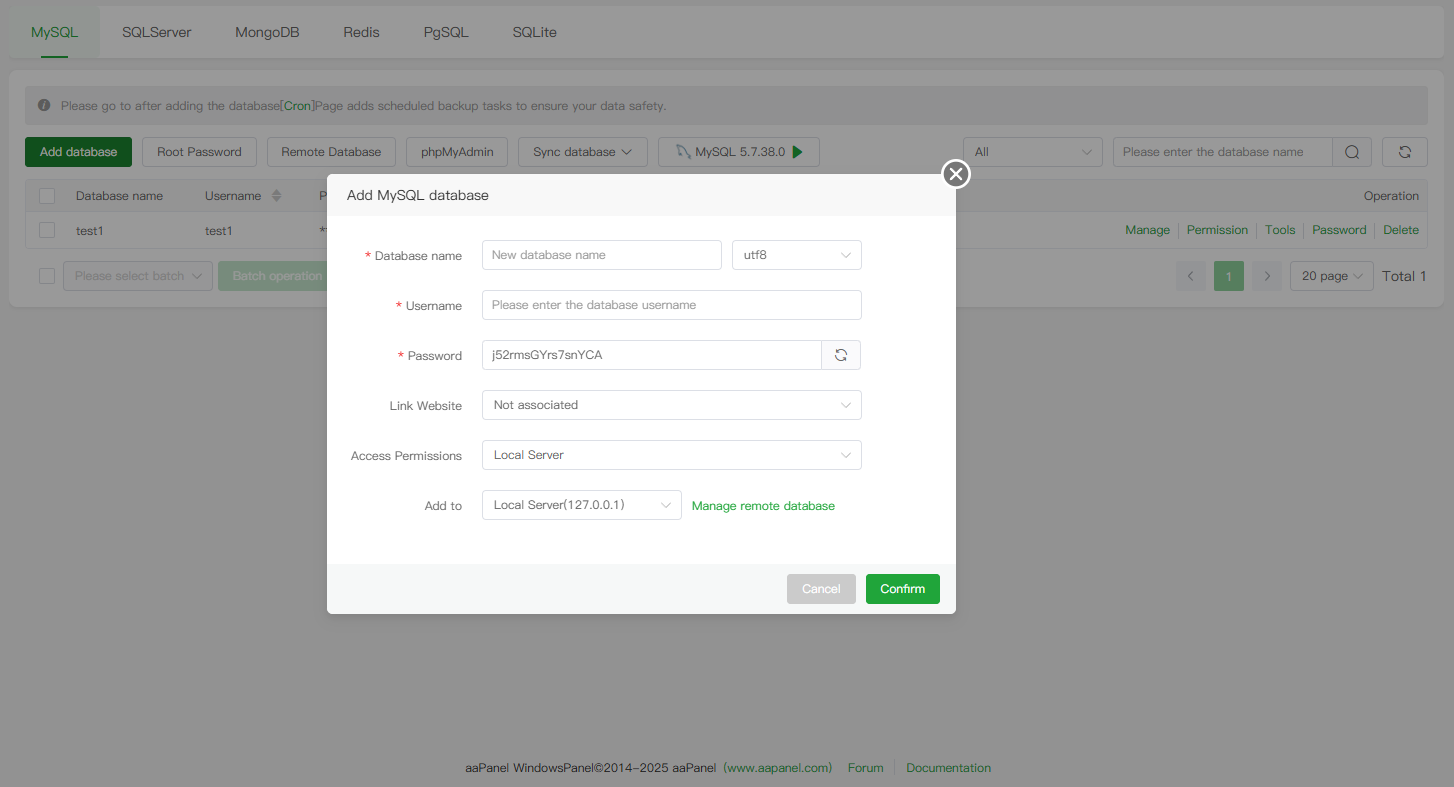Click the info icon in notice bar
This screenshot has height=787, width=1454.
click(x=44, y=105)
